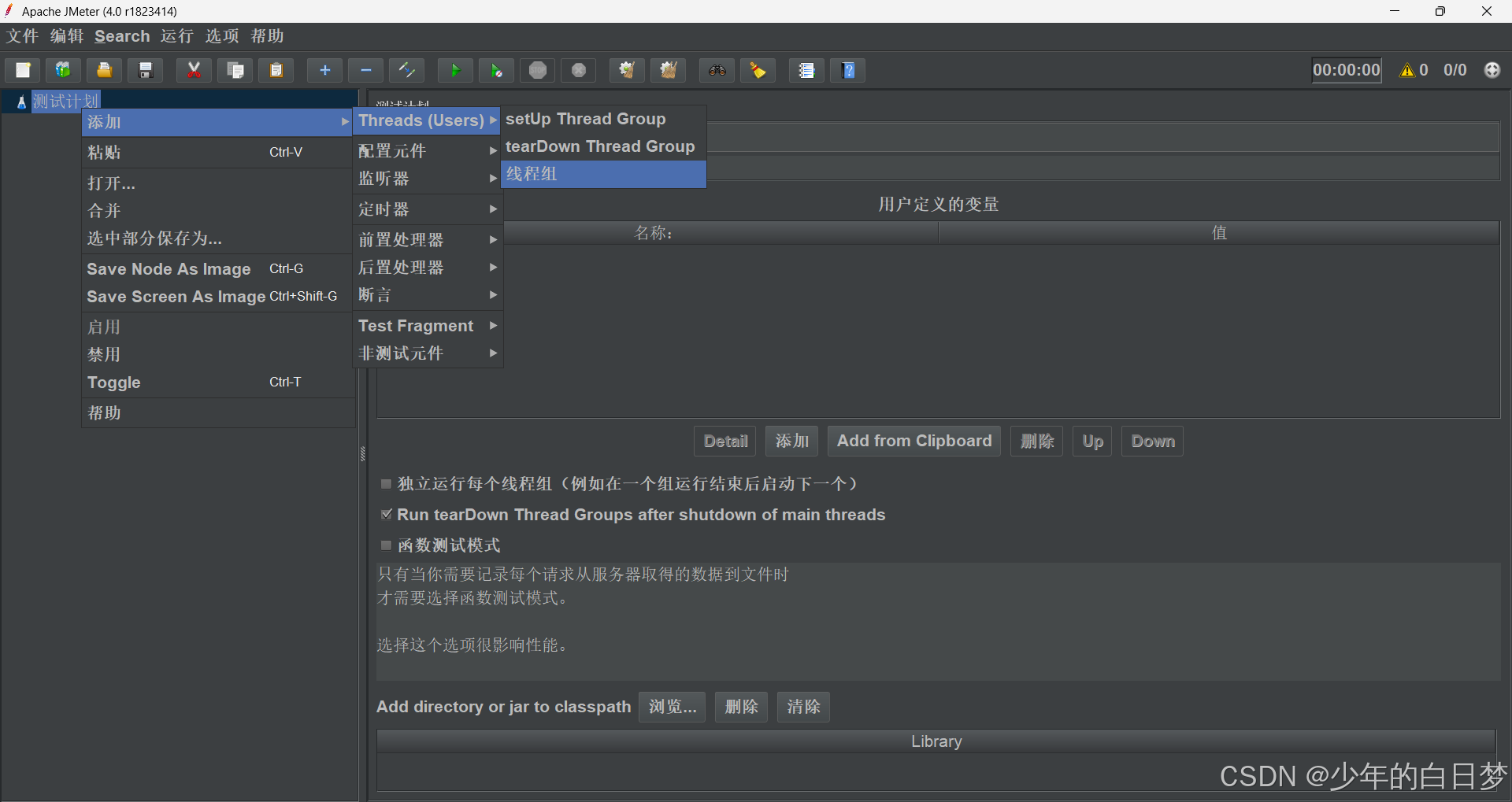Screen dimensions: 1512x802
Task: Click the Cut scissors icon
Action: pos(194,70)
